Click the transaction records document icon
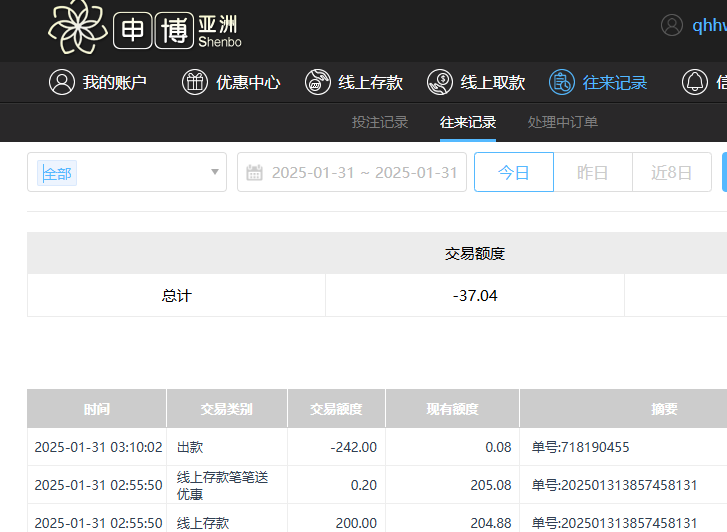This screenshot has width=727, height=532. point(562,82)
